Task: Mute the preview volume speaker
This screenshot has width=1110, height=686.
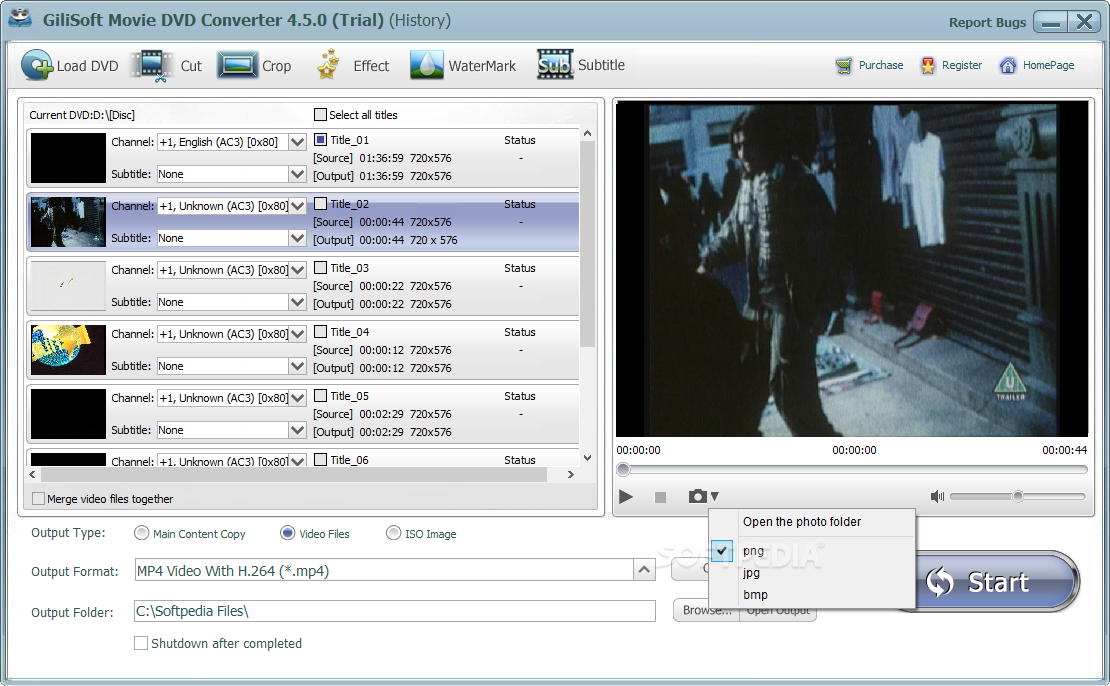Action: (937, 496)
